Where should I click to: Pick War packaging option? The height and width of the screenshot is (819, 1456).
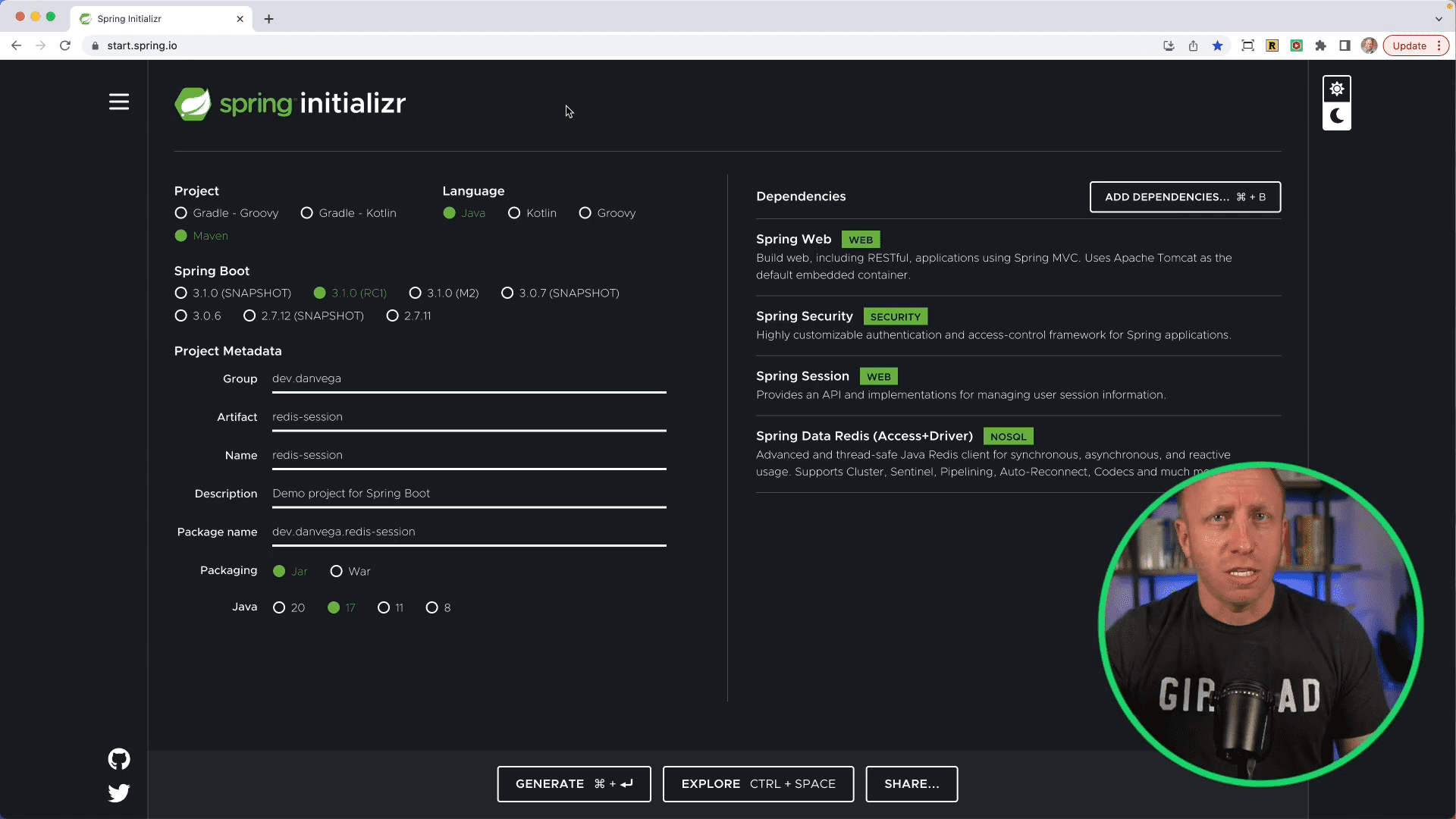tap(336, 571)
